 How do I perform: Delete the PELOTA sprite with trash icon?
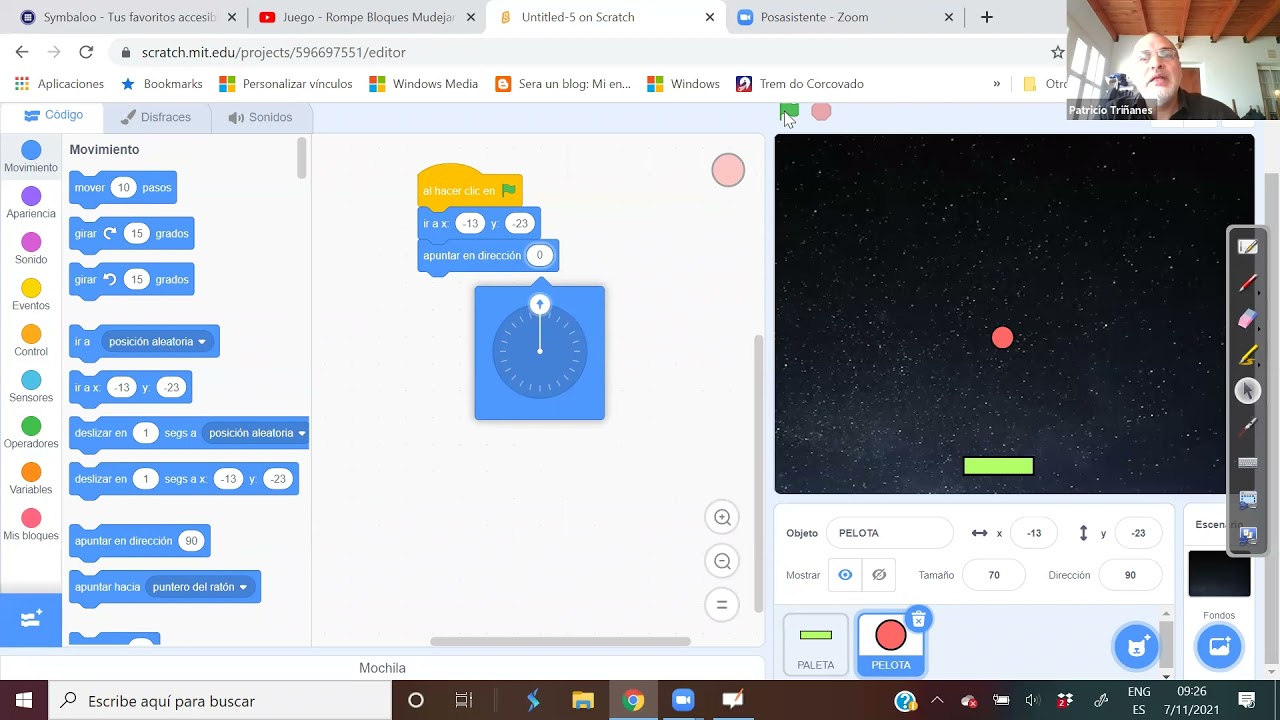pyautogui.click(x=918, y=620)
